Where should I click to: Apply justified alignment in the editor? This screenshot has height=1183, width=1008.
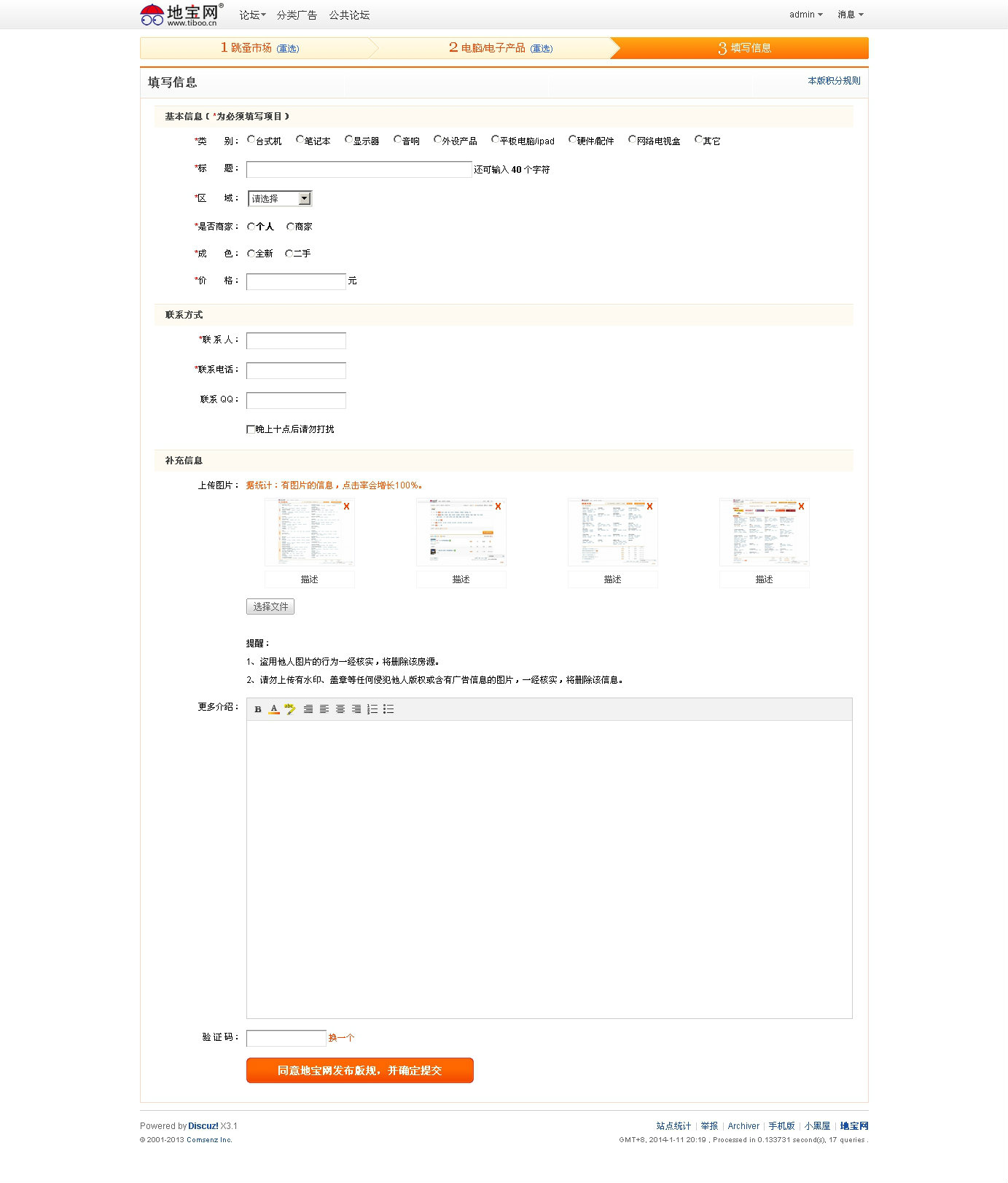pyautogui.click(x=308, y=709)
